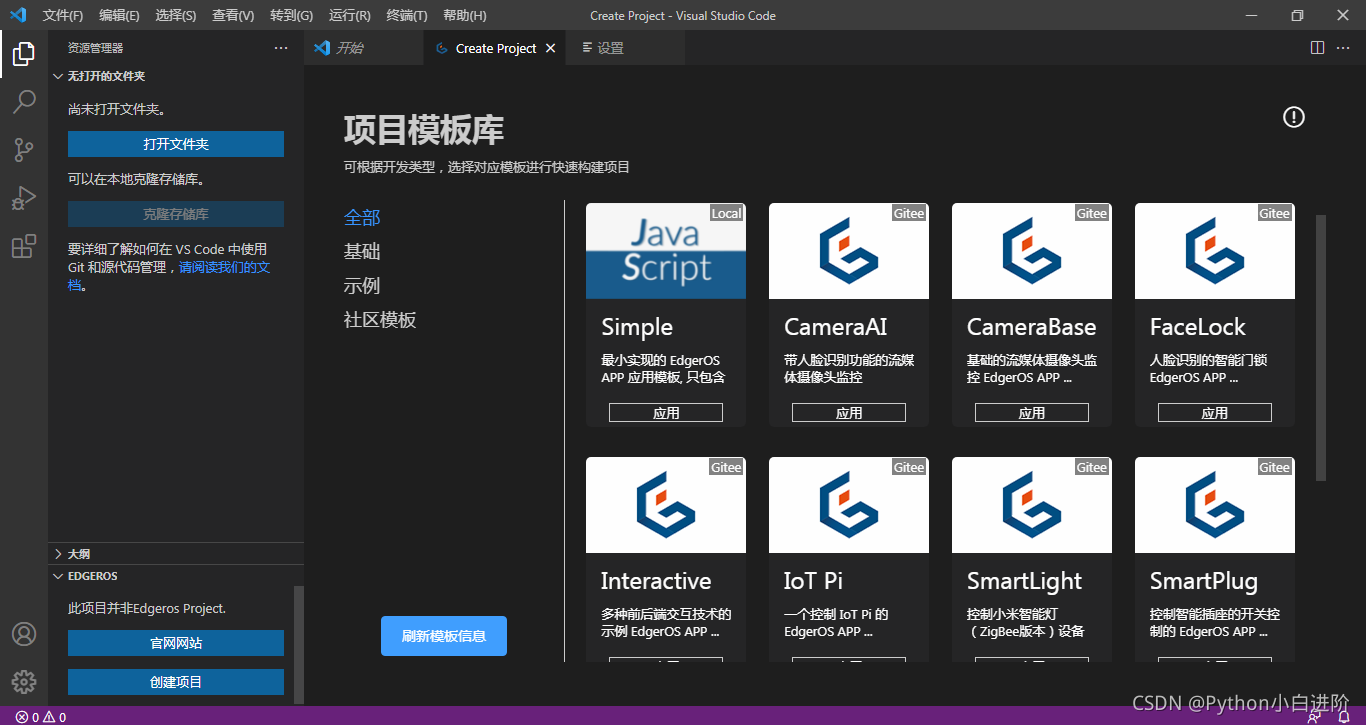
Task: Select the CameraBase template logo
Action: click(1032, 251)
